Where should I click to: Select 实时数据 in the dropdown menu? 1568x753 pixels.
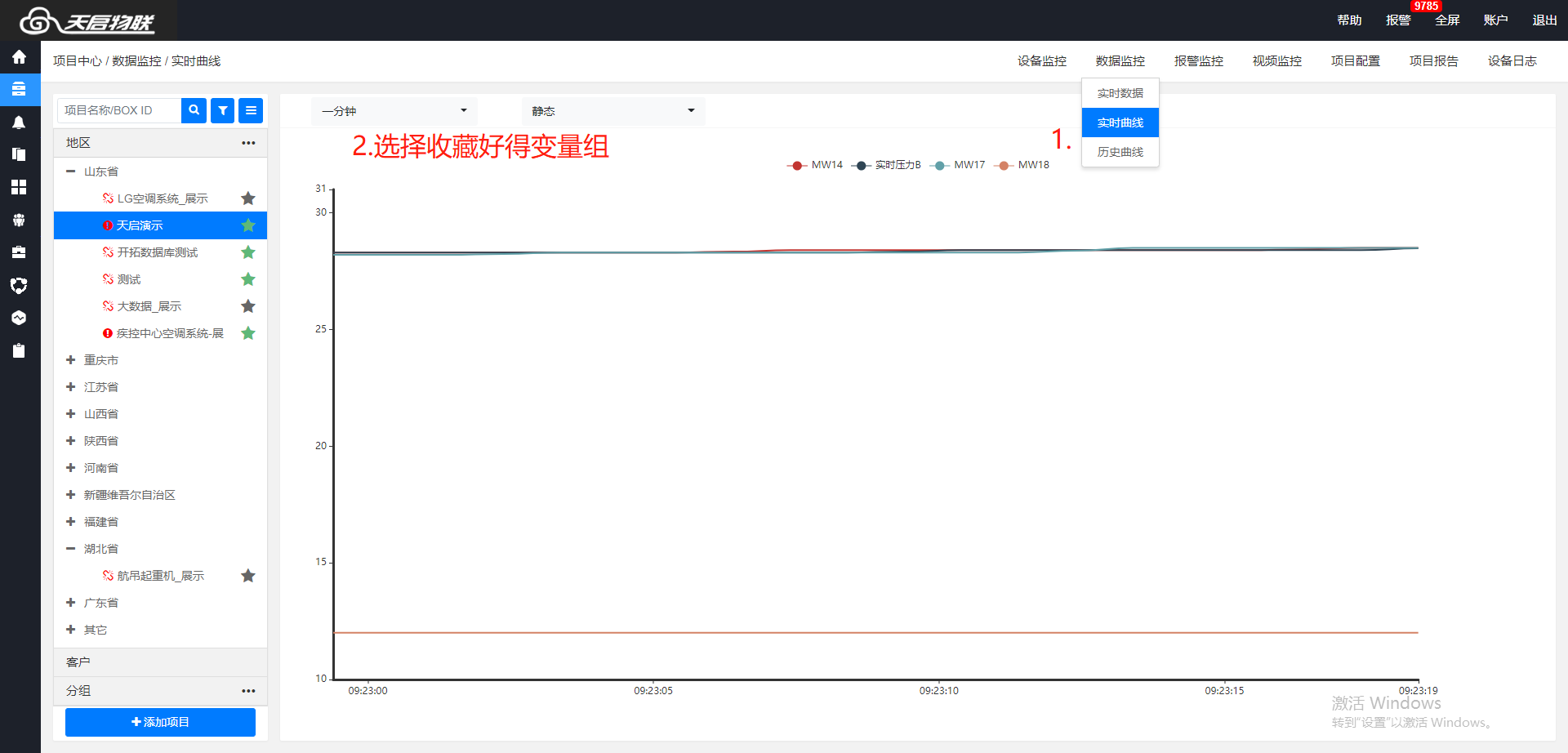(1120, 93)
